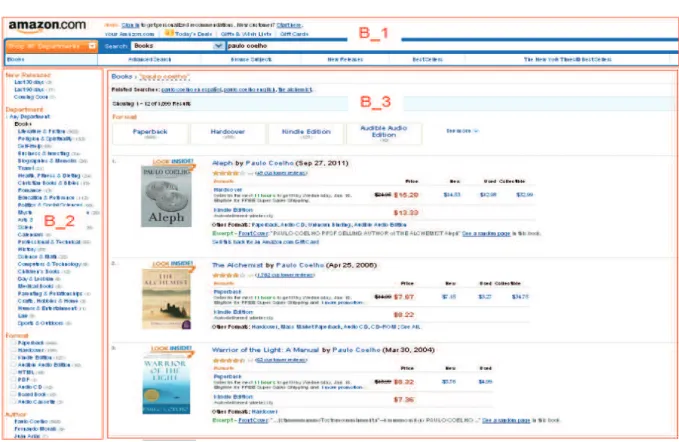Open the Shop All Departments dropdown
Viewport: 679px width, 442px height.
click(52, 46)
